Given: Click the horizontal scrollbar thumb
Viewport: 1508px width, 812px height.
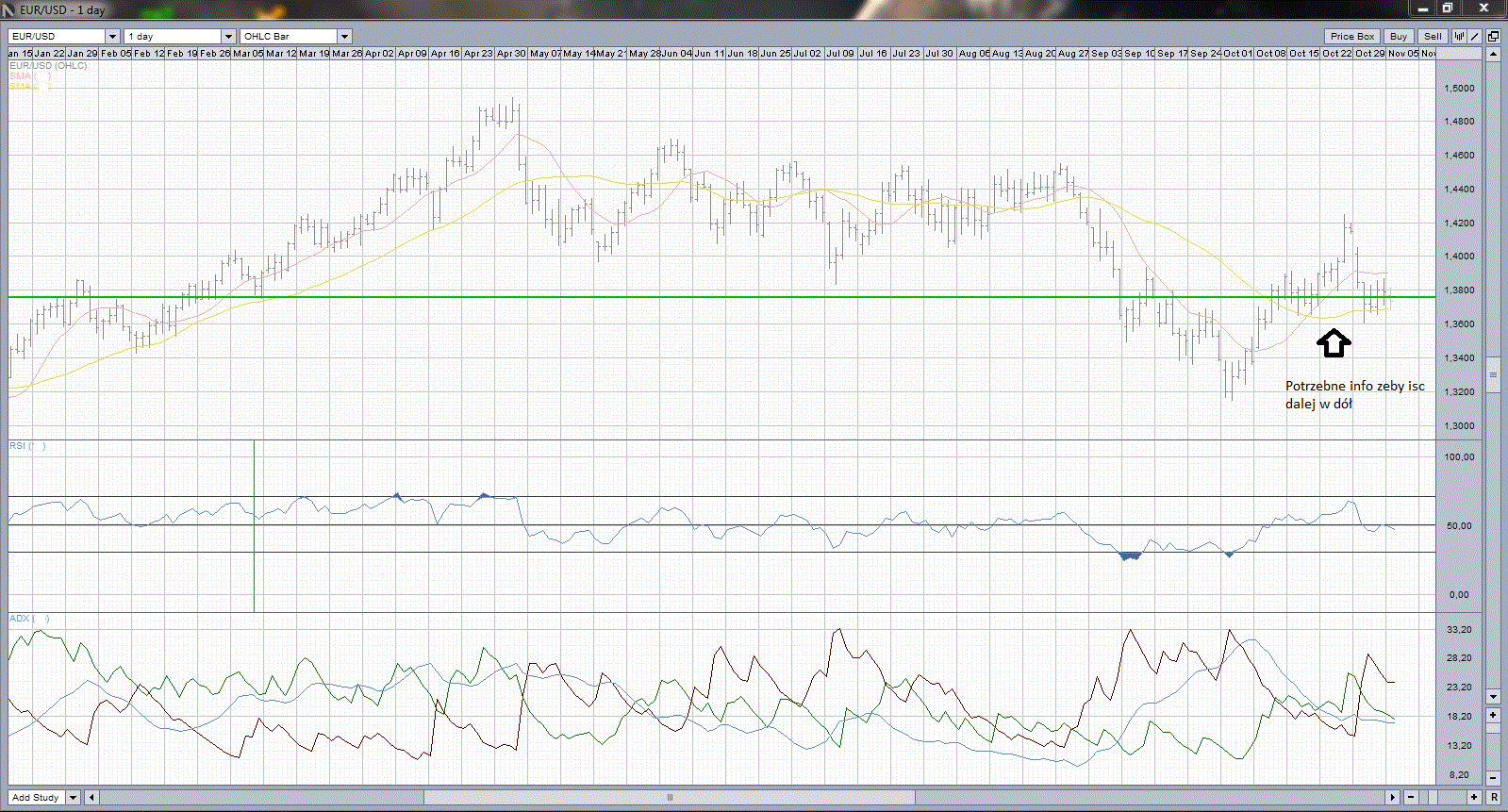Looking at the screenshot, I should [670, 798].
